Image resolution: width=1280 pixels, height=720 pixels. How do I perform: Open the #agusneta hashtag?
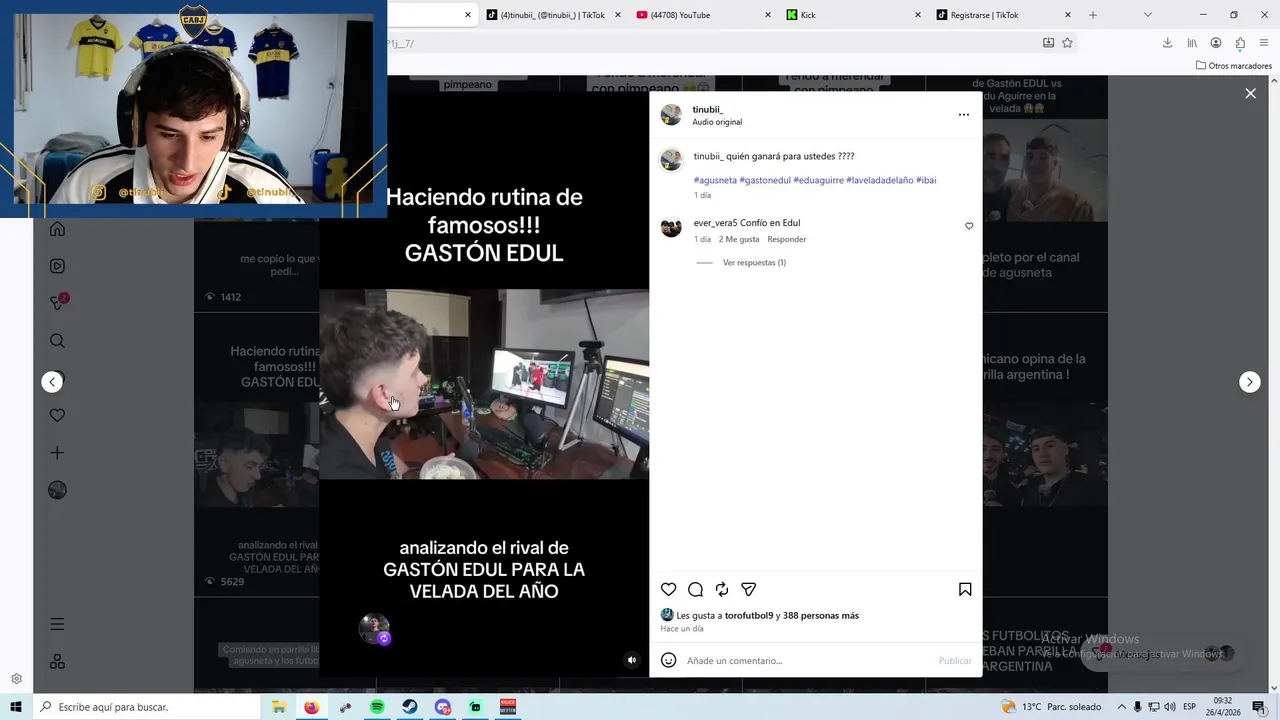tap(715, 180)
